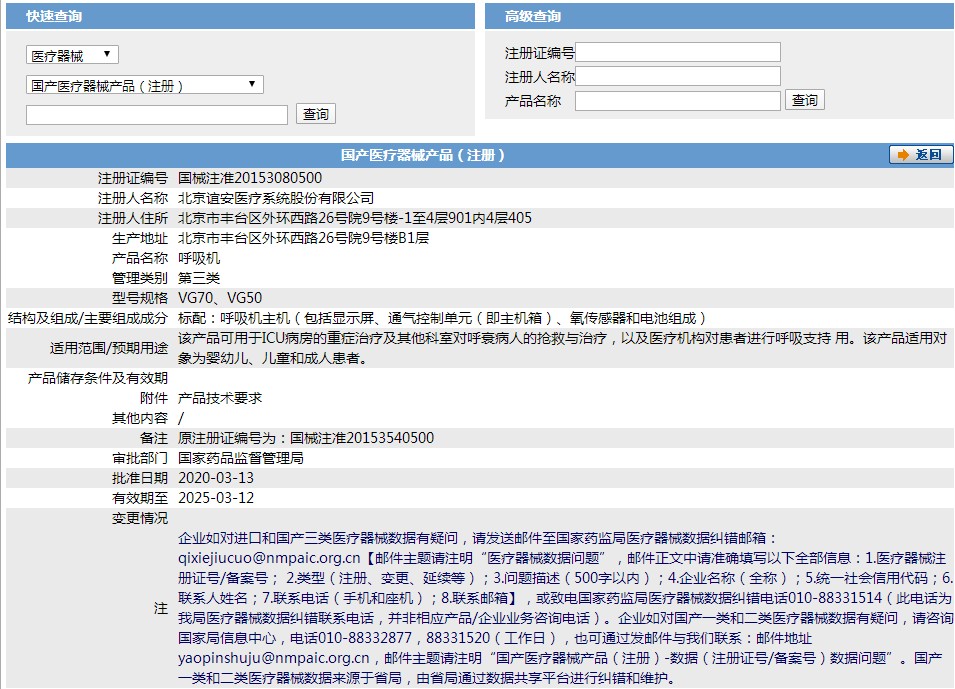955x689 pixels.
Task: Select expiry date 2025-03-12
Action: pyautogui.click(x=216, y=498)
